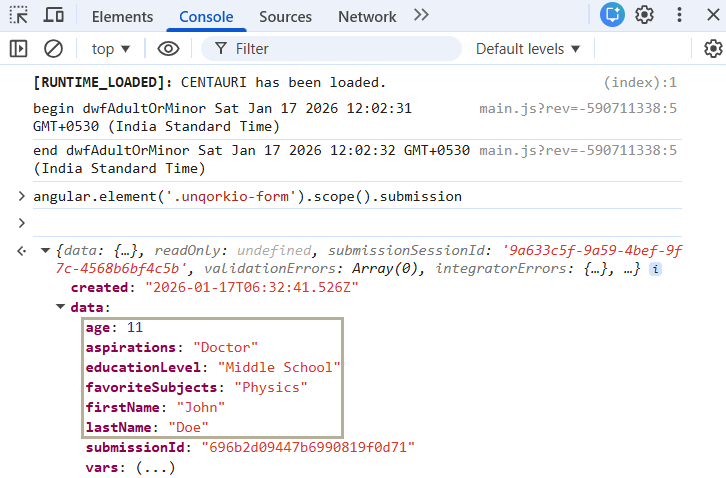Open the (index):1 source link
The image size is (726, 478).
640,82
